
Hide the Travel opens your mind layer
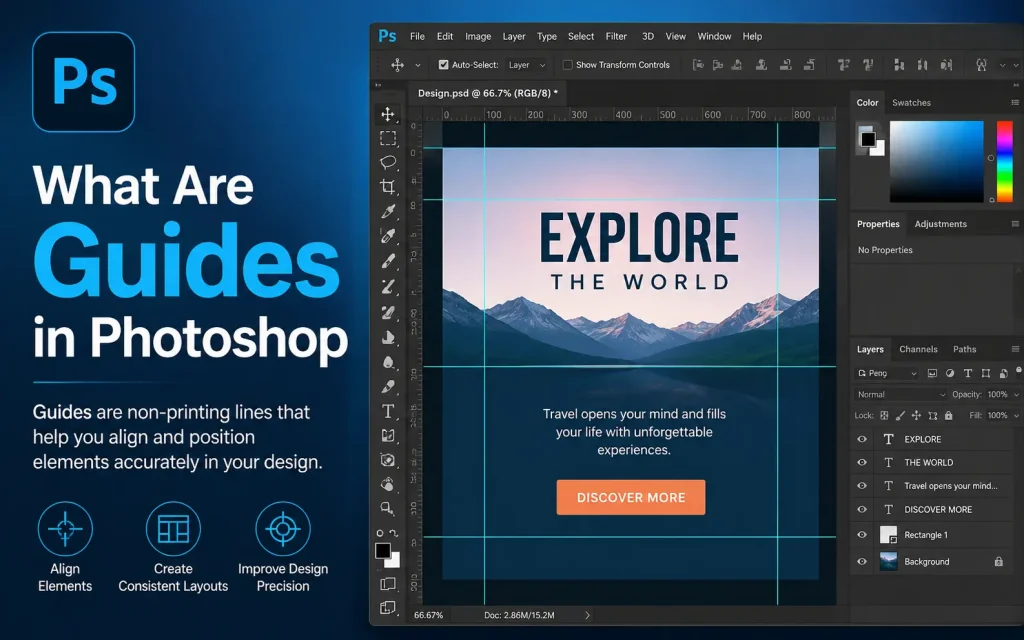pyautogui.click(x=862, y=486)
